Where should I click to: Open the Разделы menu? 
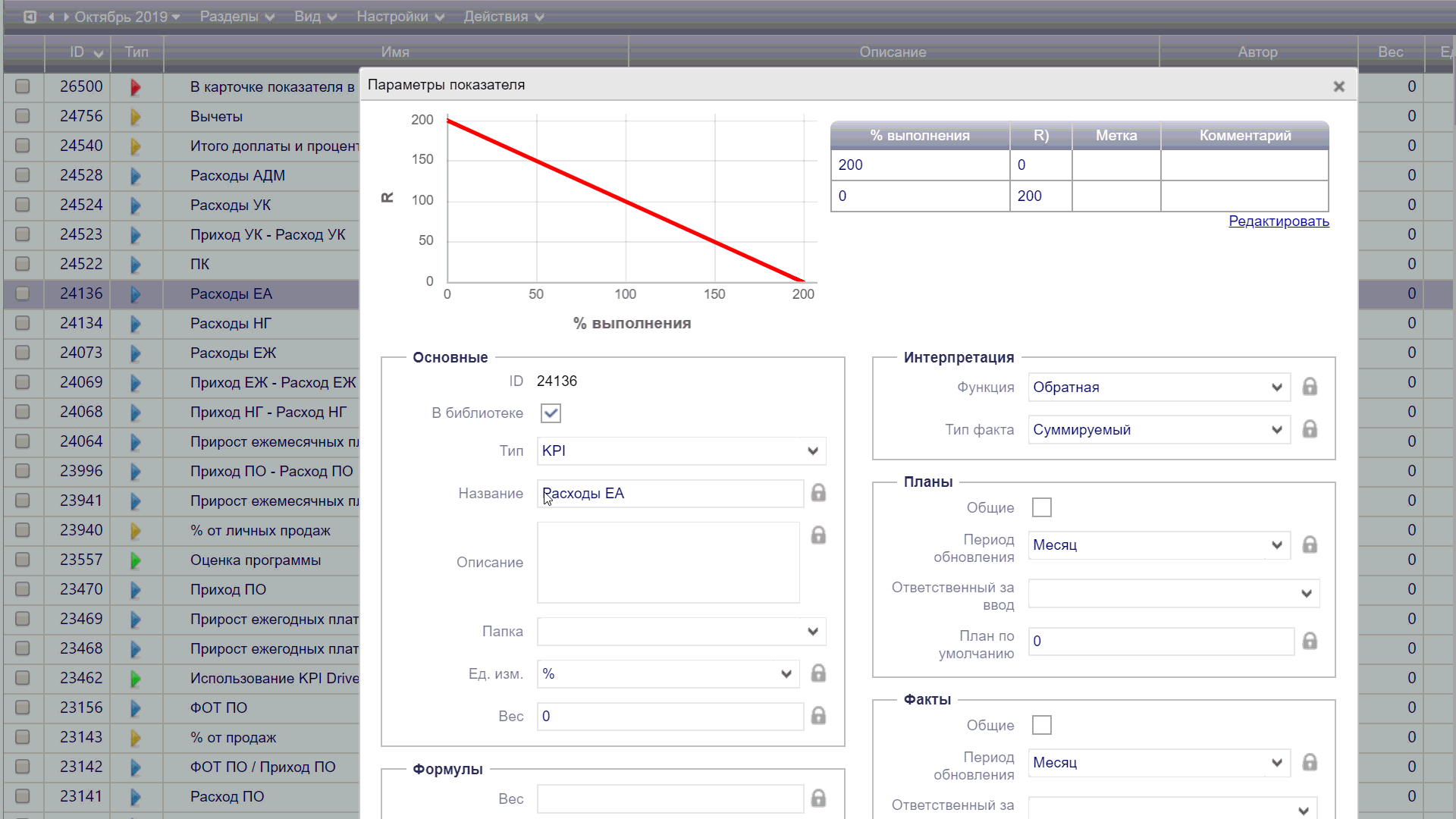coord(237,17)
